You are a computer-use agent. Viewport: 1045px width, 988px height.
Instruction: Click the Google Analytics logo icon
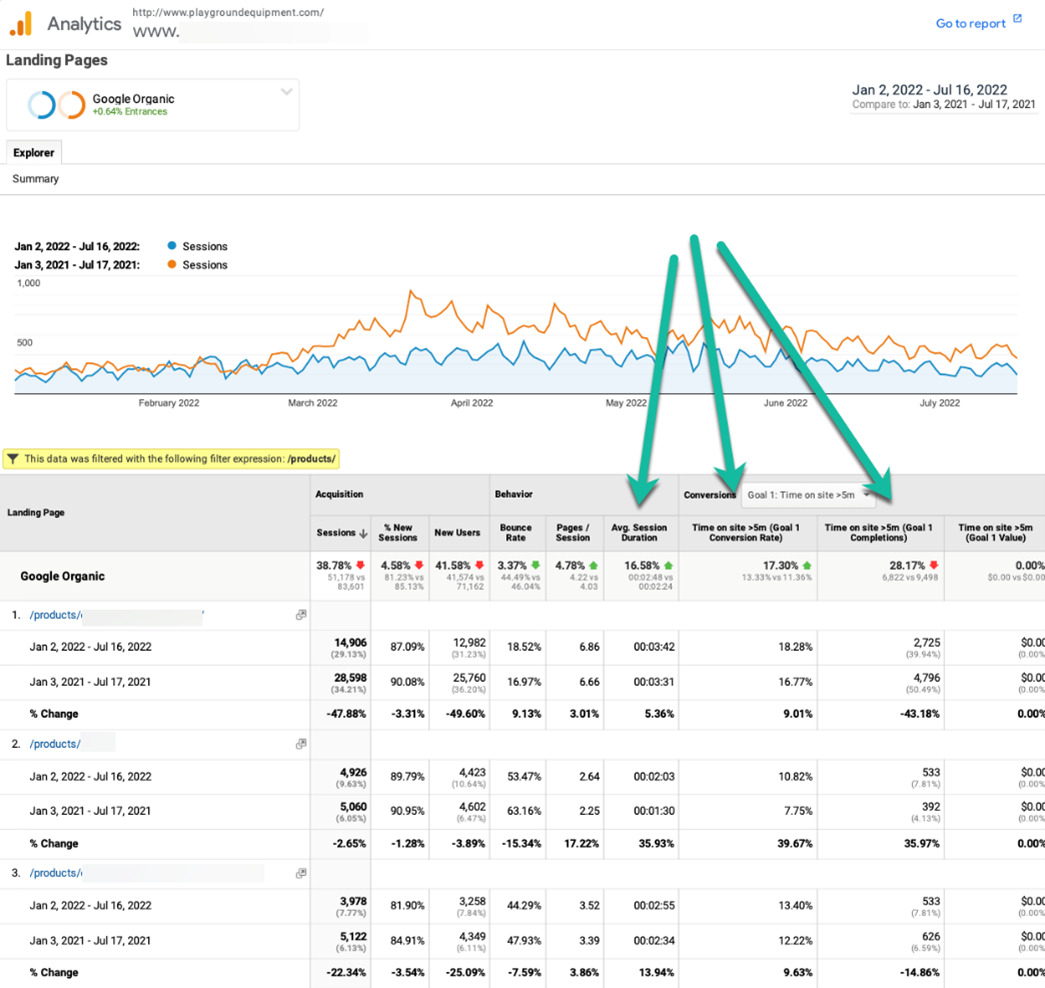21,23
